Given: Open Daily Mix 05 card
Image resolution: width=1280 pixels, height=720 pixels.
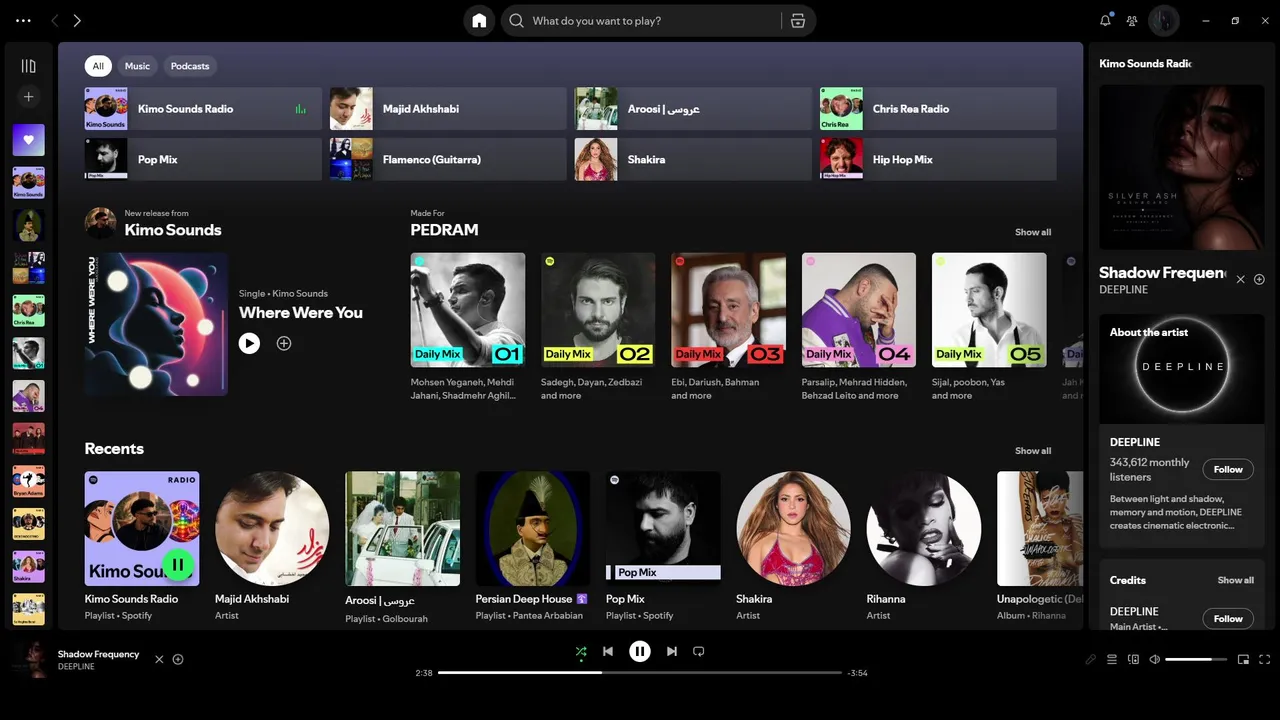Looking at the screenshot, I should [x=989, y=327].
